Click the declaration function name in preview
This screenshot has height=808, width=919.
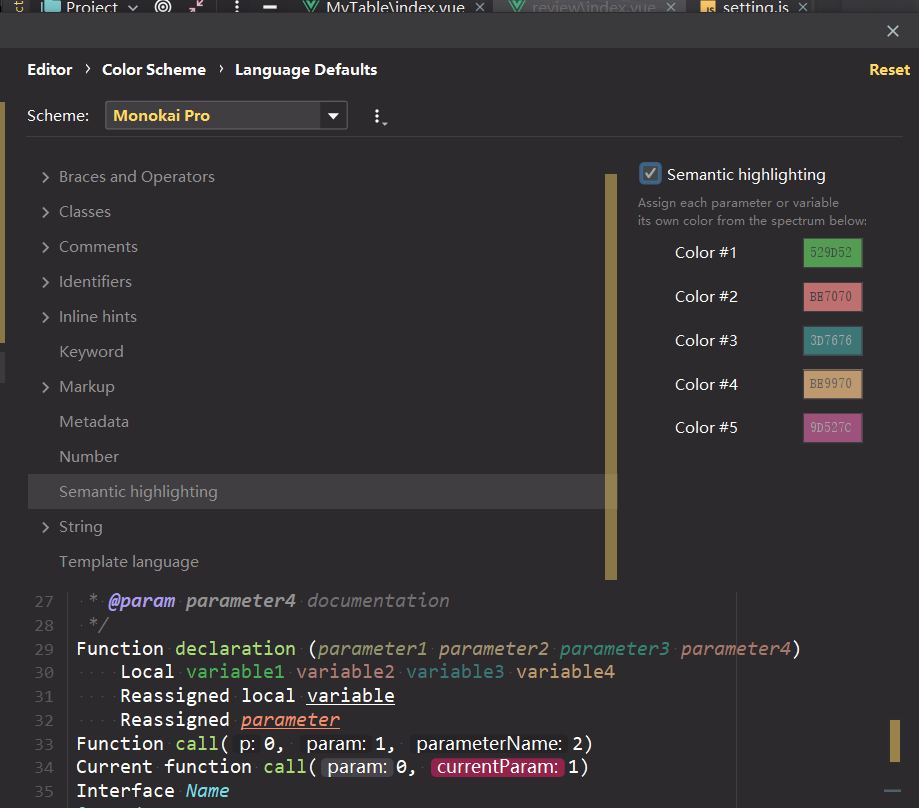click(235, 649)
